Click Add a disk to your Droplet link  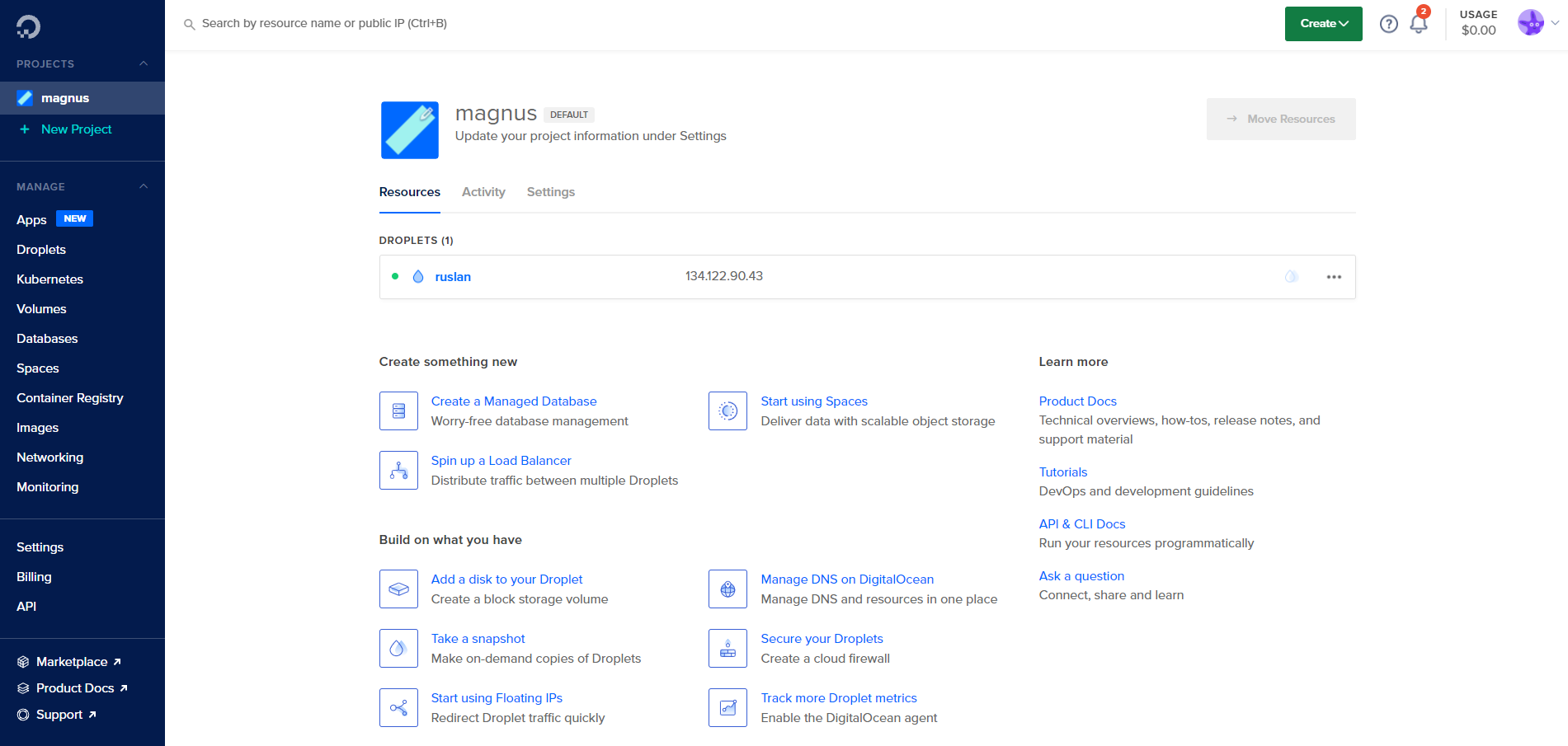[506, 579]
